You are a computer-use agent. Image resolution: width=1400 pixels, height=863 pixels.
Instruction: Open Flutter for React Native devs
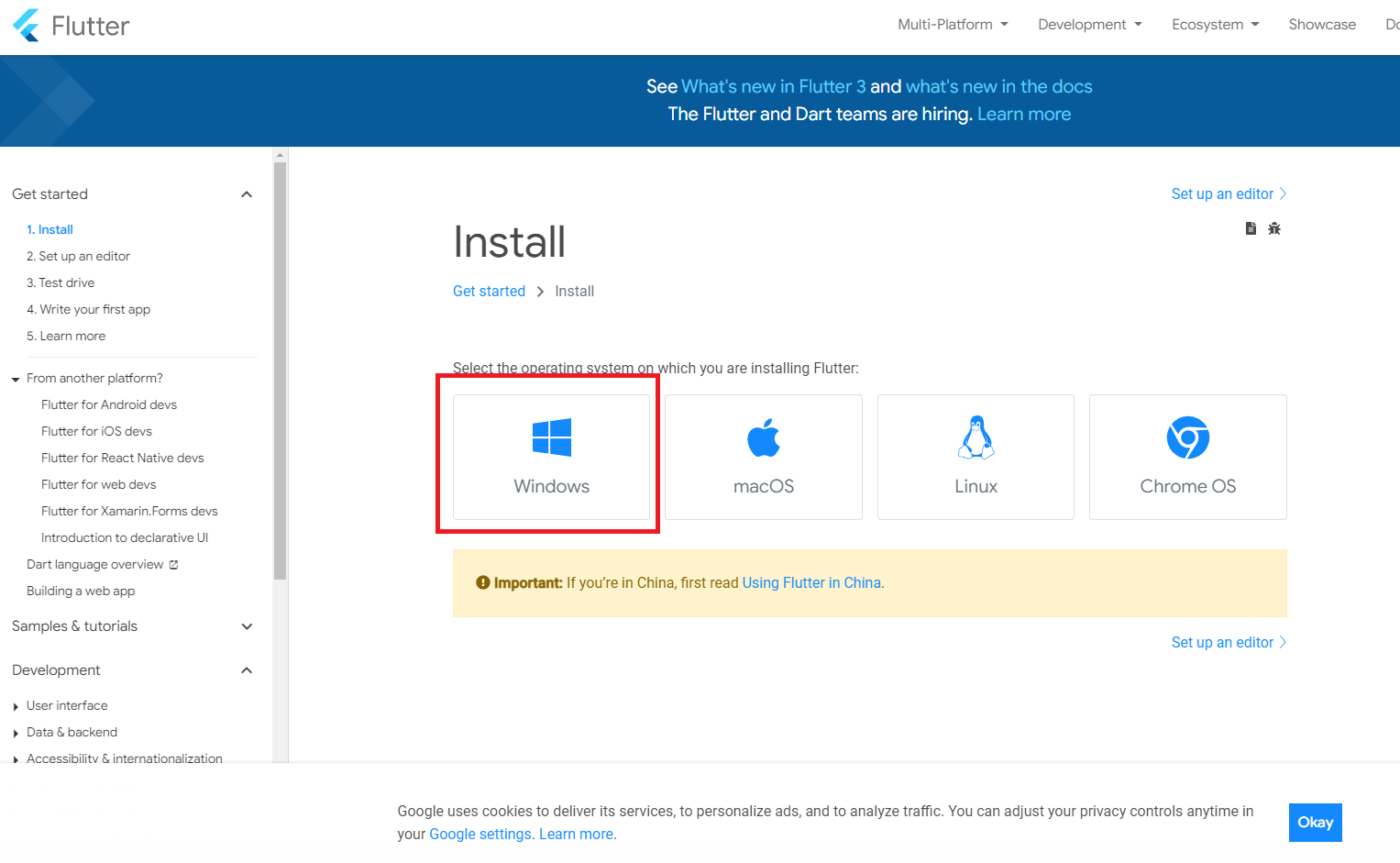pyautogui.click(x=123, y=458)
